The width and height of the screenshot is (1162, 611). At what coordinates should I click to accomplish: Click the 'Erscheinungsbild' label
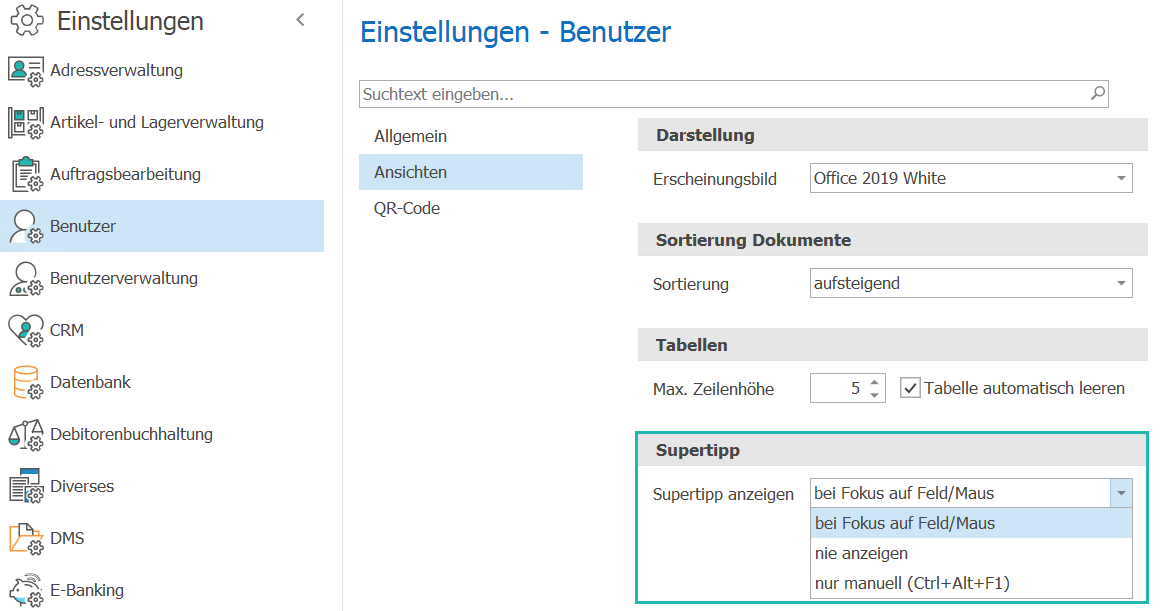click(x=714, y=179)
